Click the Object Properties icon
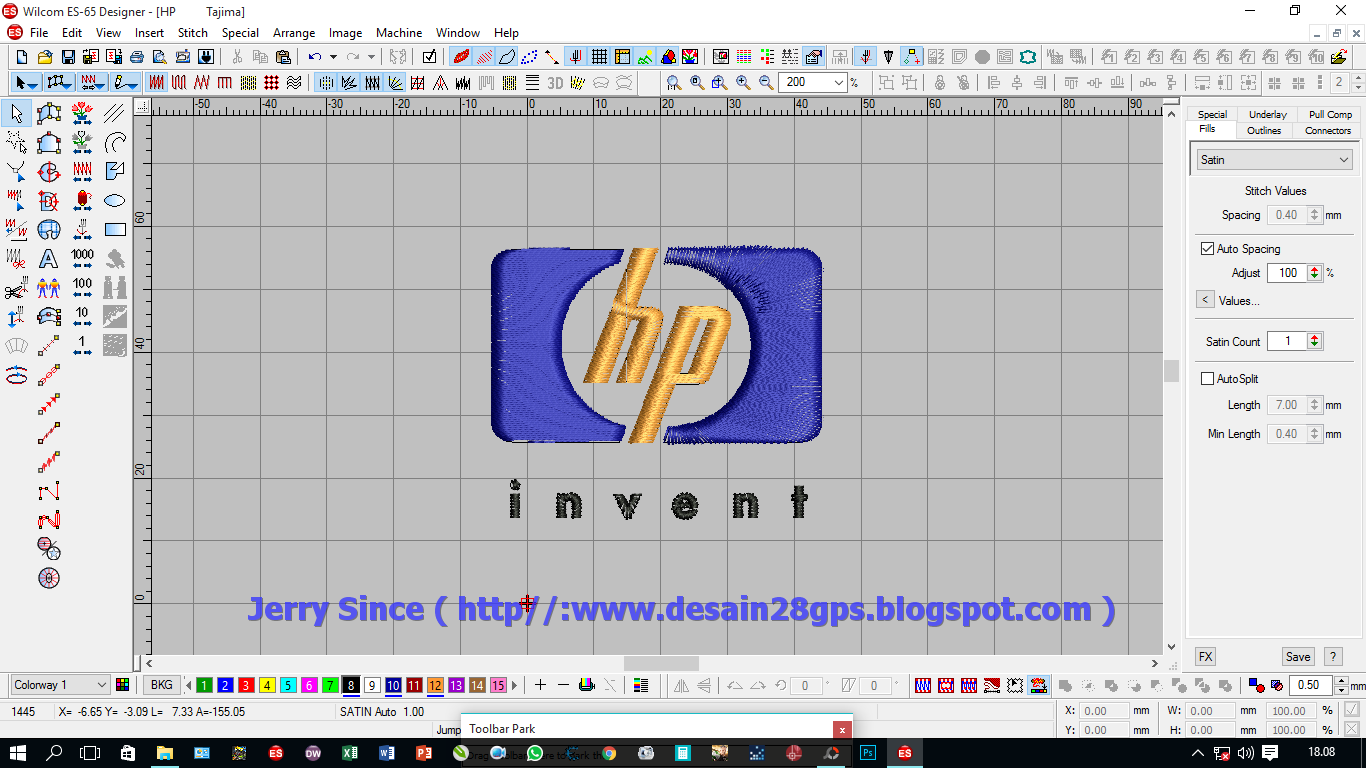The width and height of the screenshot is (1366, 768). pyautogui.click(x=813, y=57)
